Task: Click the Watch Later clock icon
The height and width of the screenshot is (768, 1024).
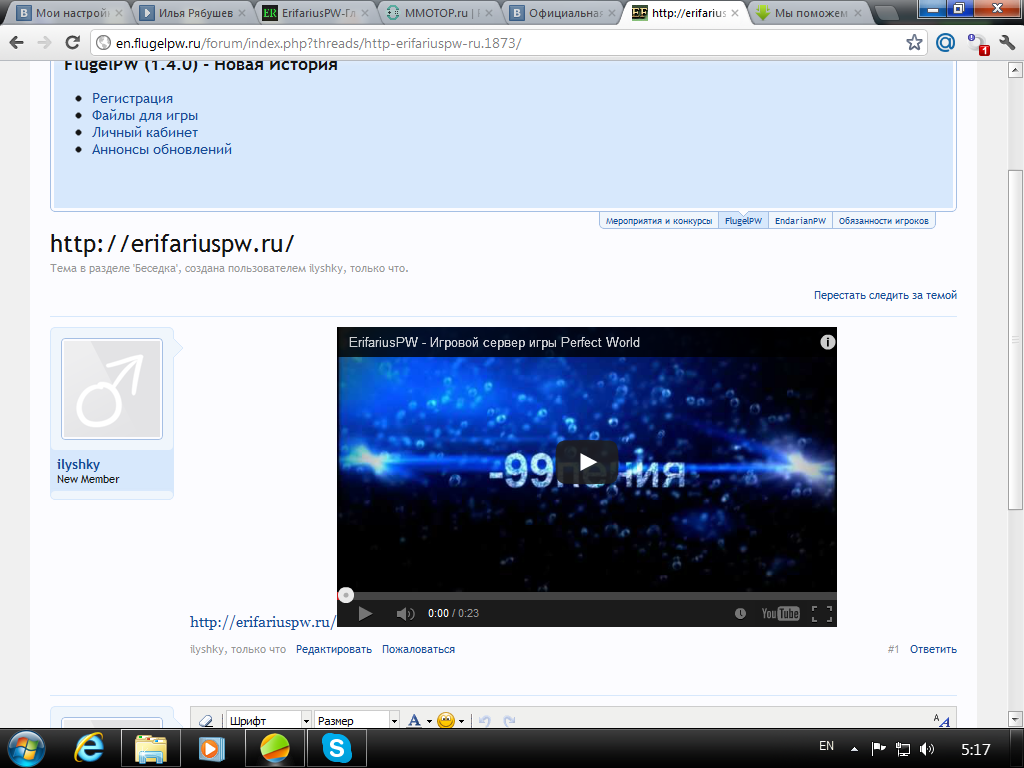Action: (740, 613)
